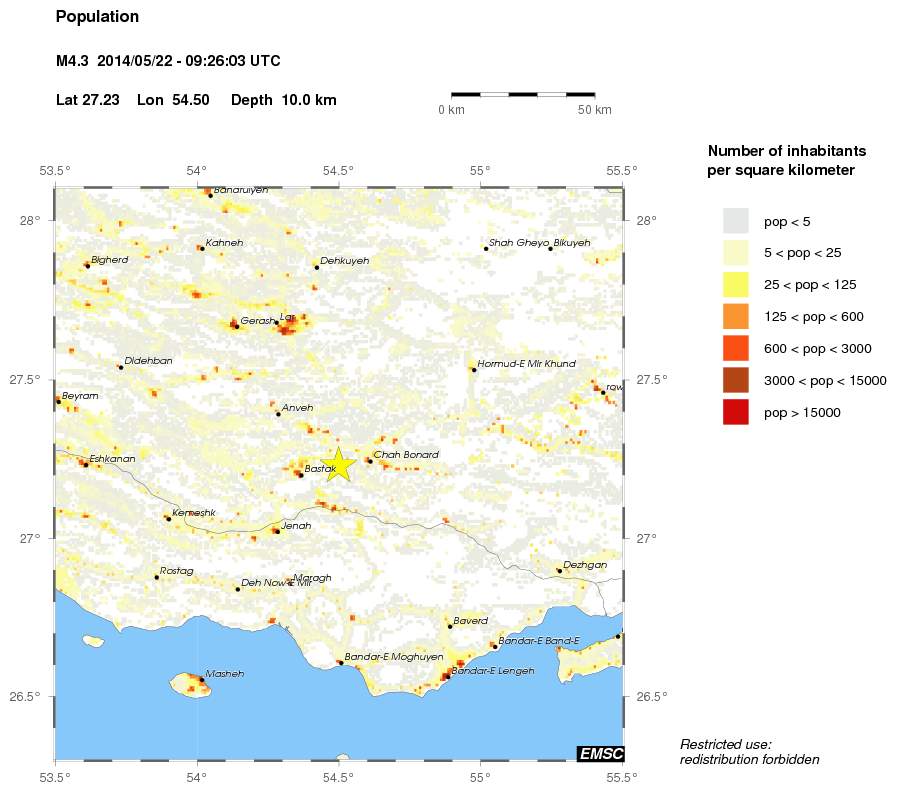Click the brown '3000 < pop < 15000' swatch
The image size is (897, 792).
click(x=736, y=381)
